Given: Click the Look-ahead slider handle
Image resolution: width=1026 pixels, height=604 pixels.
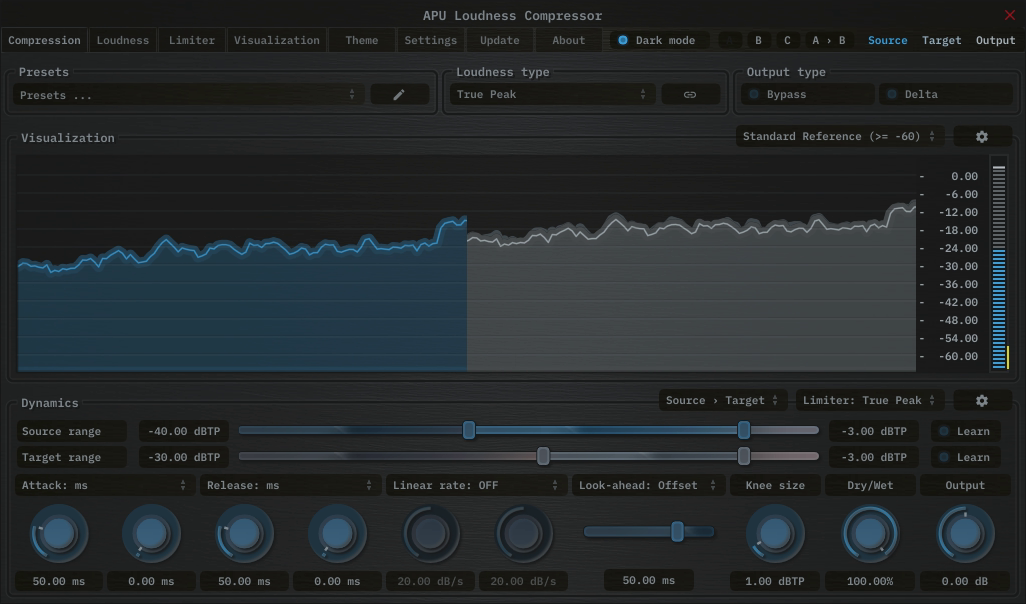Looking at the screenshot, I should click(677, 531).
